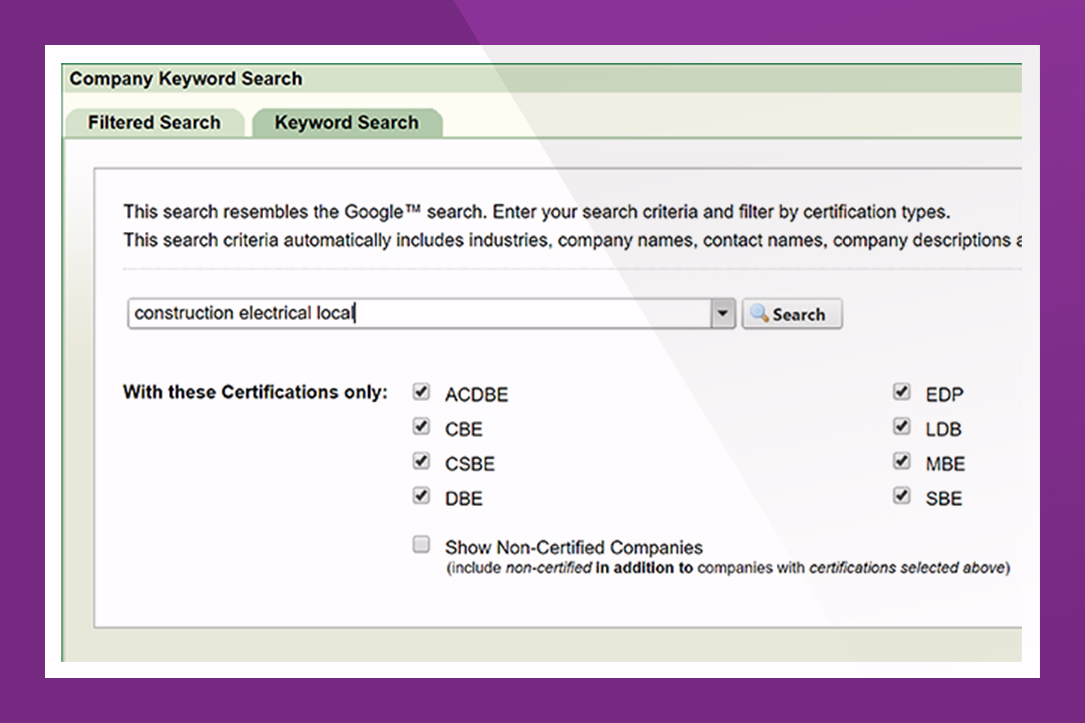
Task: Toggle the CBE certification checkbox
Action: click(x=421, y=427)
